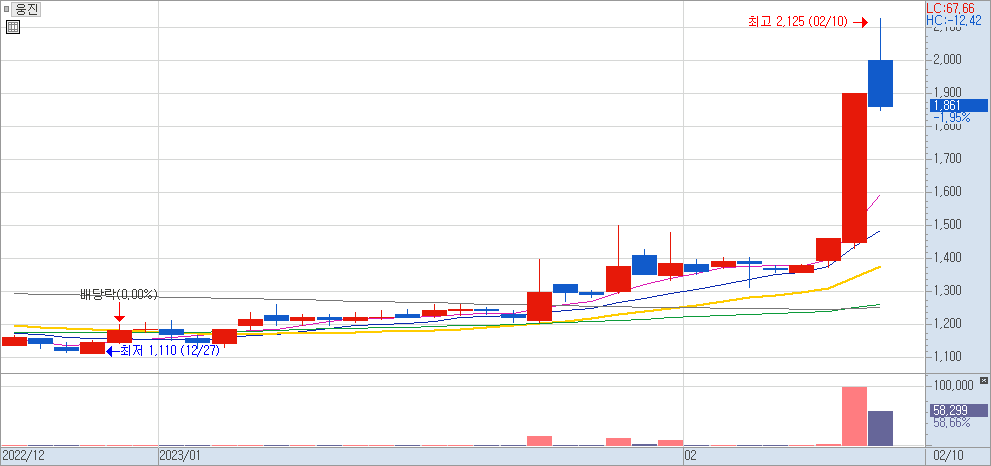The image size is (991, 466).
Task: Click the LC:67.66 indicator text
Action: 957,8
